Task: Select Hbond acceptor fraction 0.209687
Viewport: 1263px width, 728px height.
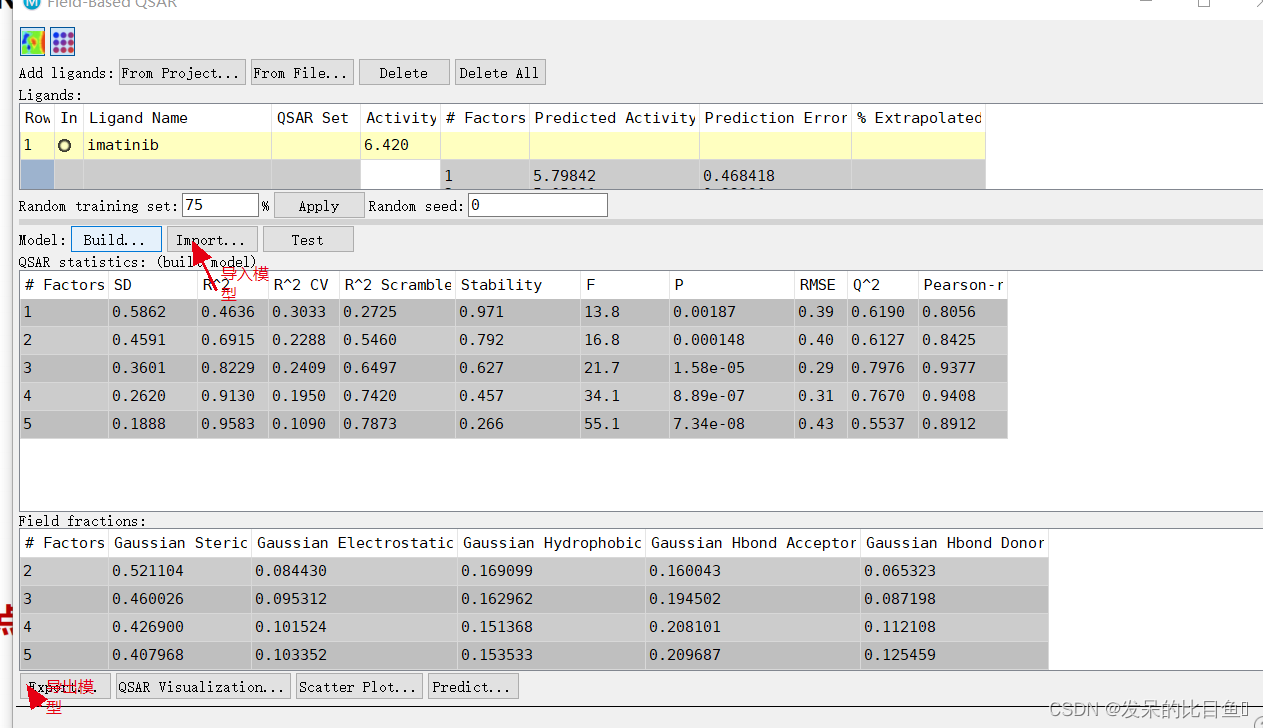Action: (753, 655)
